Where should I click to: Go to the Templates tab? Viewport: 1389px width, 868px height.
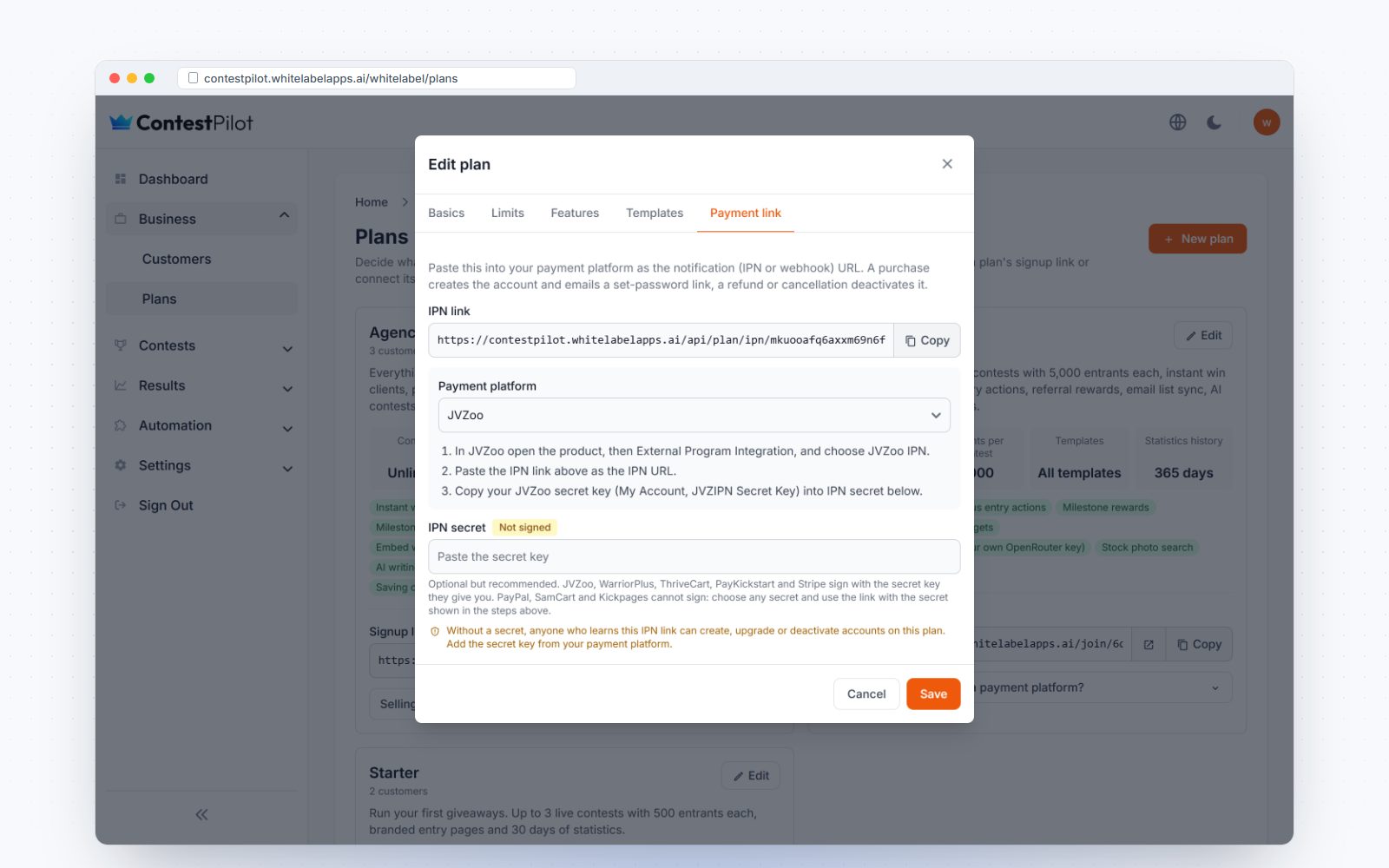(655, 213)
